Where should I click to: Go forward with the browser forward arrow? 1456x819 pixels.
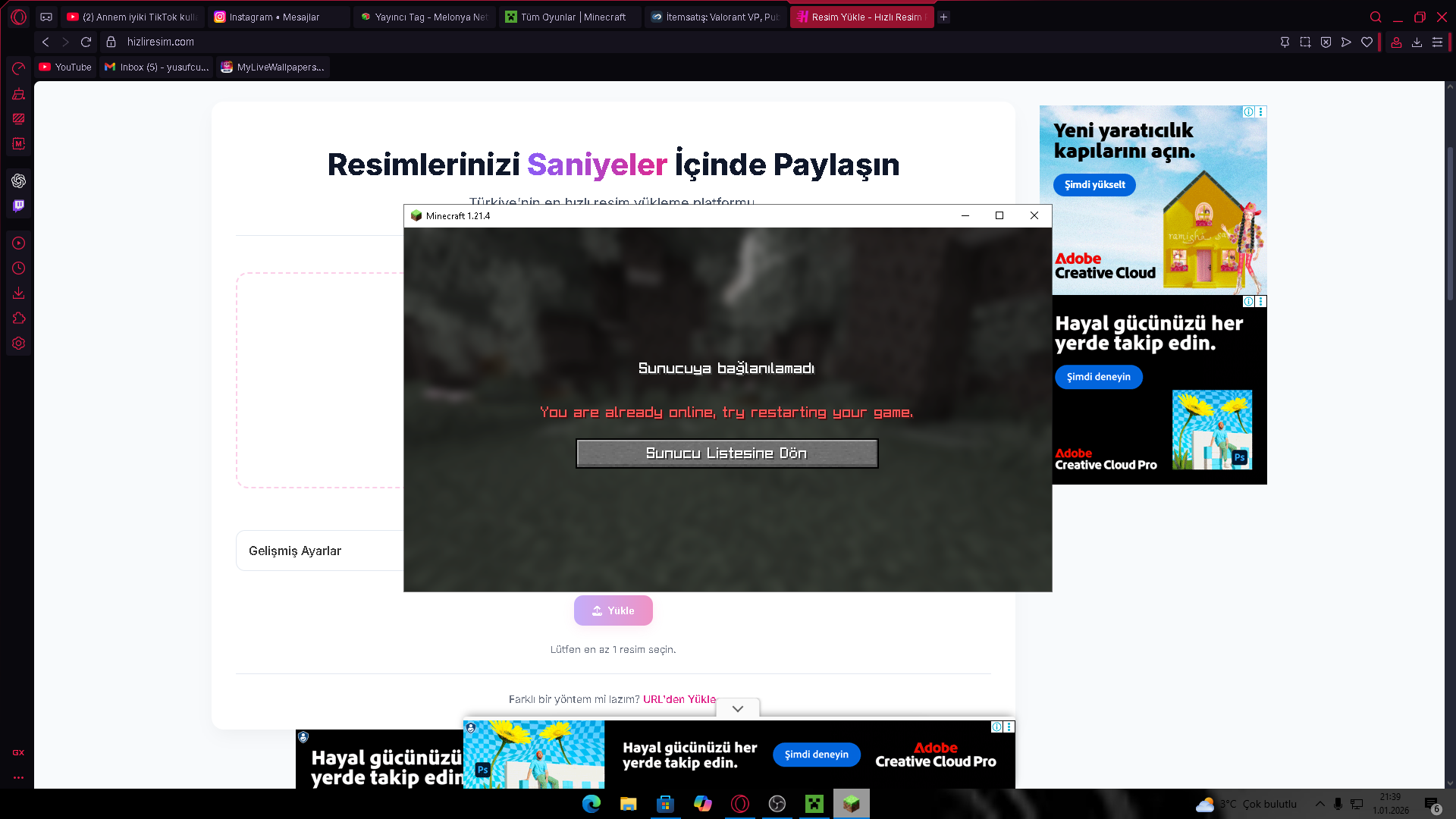pos(65,42)
